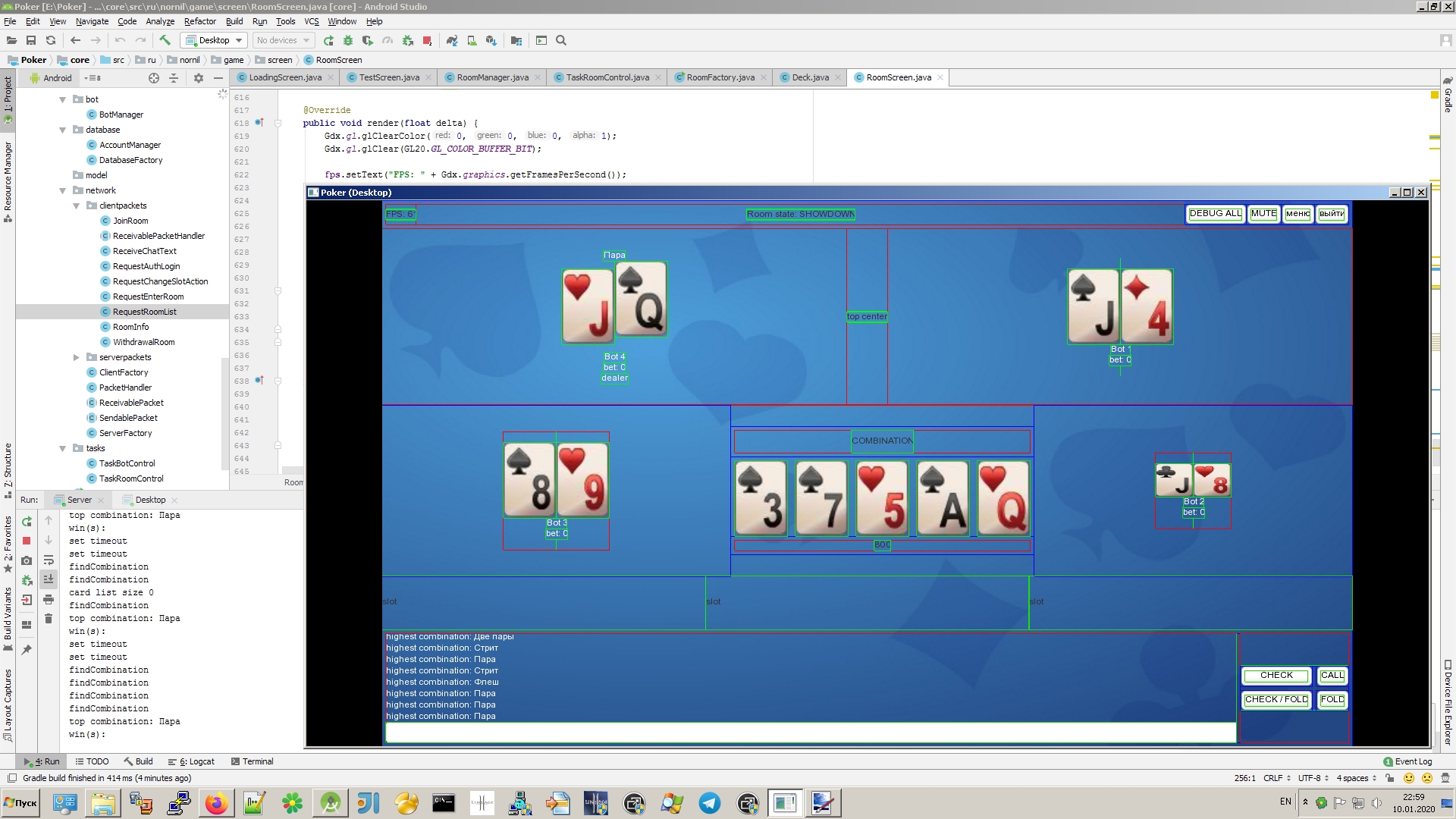
Task: Open the Desktop run configuration dropdown
Action: 214,40
